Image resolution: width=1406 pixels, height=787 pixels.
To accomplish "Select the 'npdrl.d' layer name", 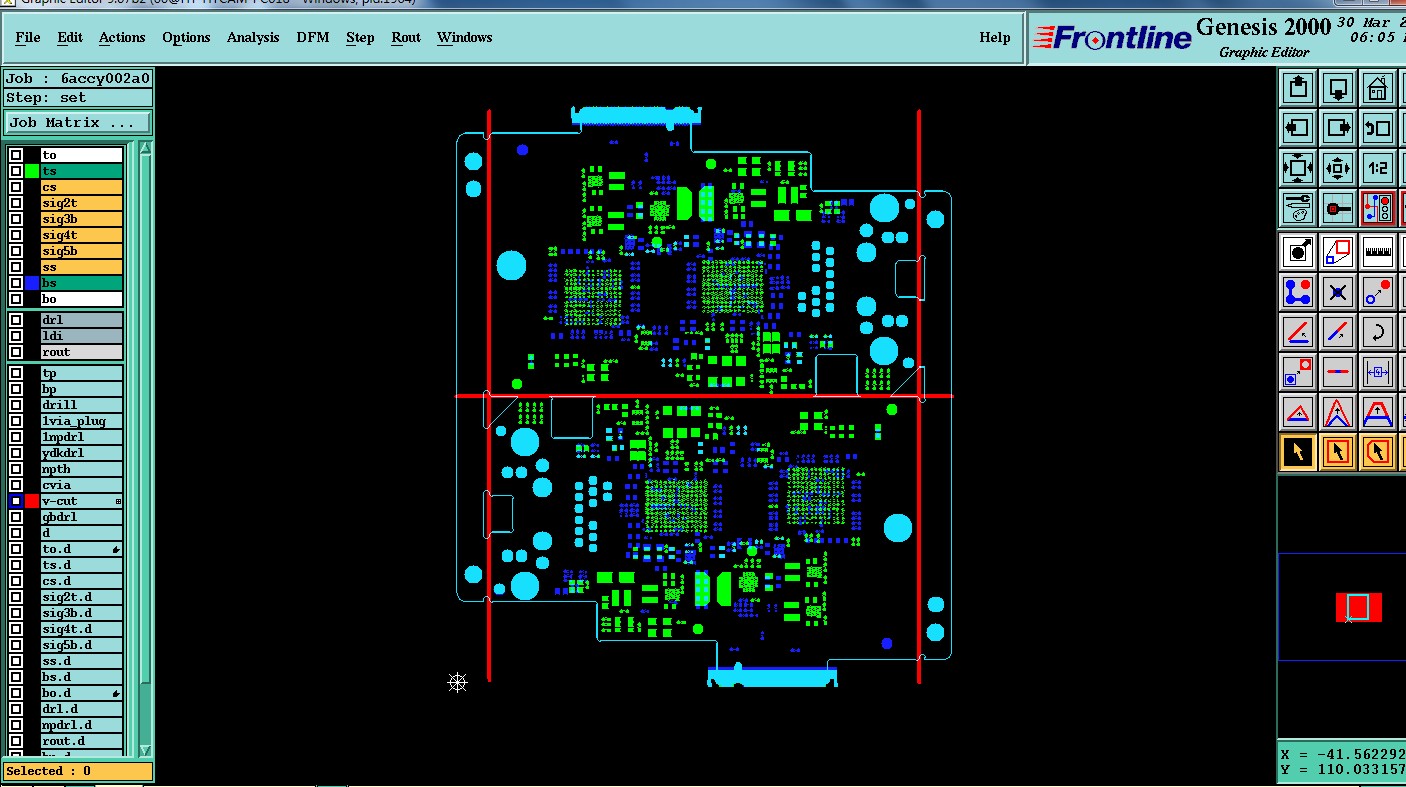I will pos(82,725).
